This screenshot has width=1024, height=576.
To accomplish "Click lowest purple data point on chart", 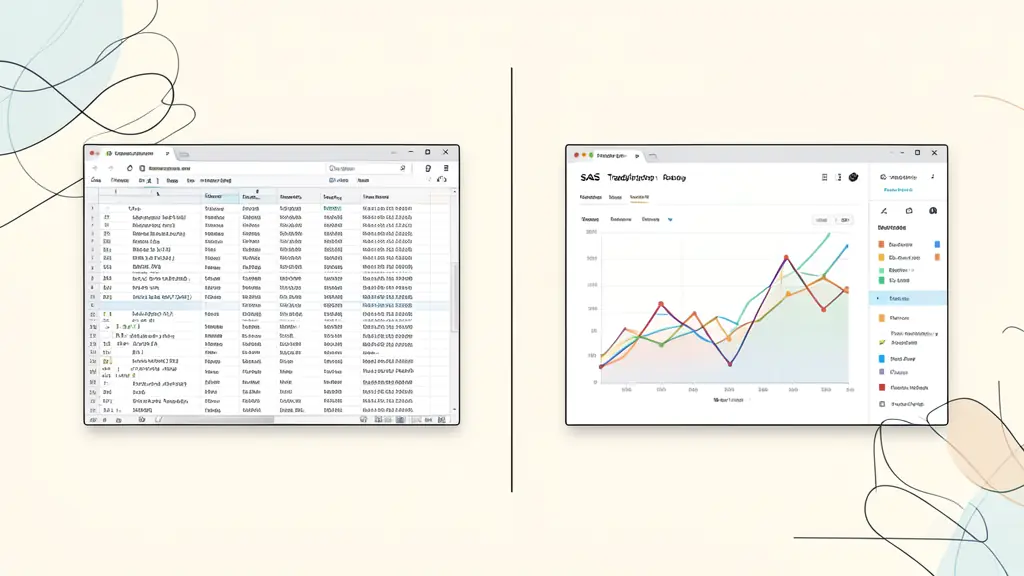I will [x=730, y=364].
